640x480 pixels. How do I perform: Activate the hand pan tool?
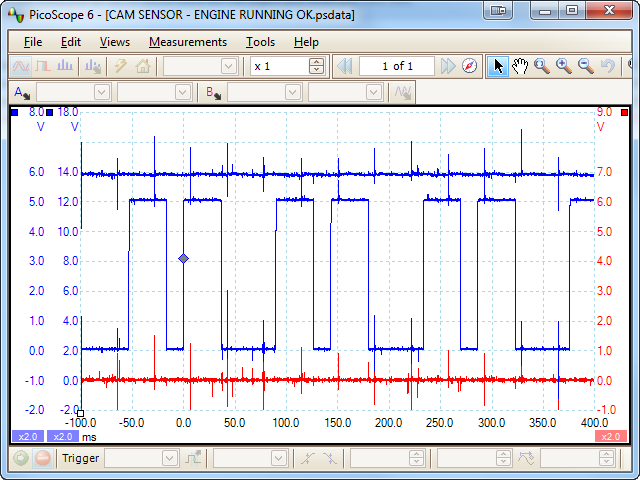tap(520, 66)
